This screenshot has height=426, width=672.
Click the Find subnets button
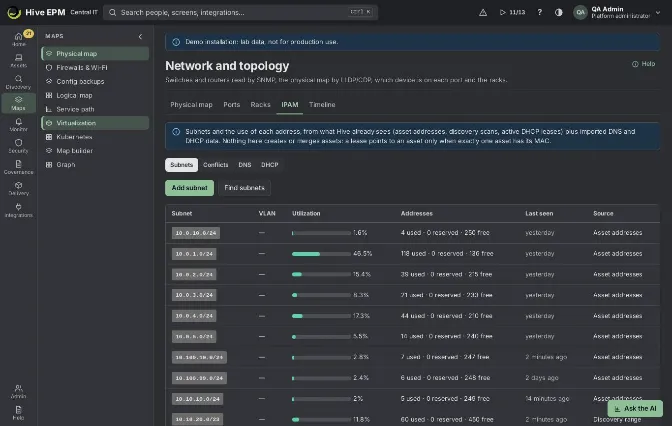click(x=244, y=188)
